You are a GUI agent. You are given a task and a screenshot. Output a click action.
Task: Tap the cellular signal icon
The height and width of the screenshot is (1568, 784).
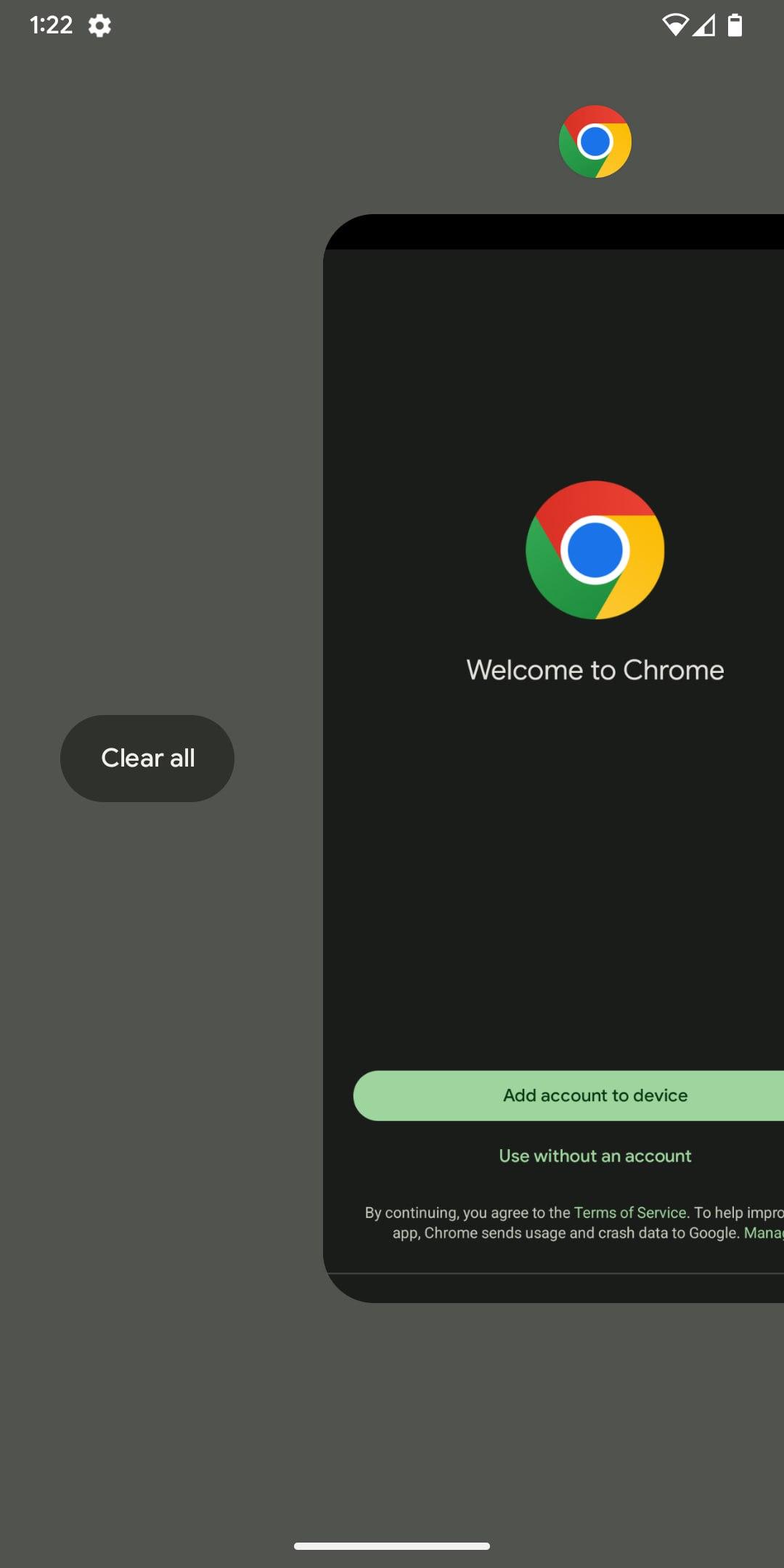(704, 25)
